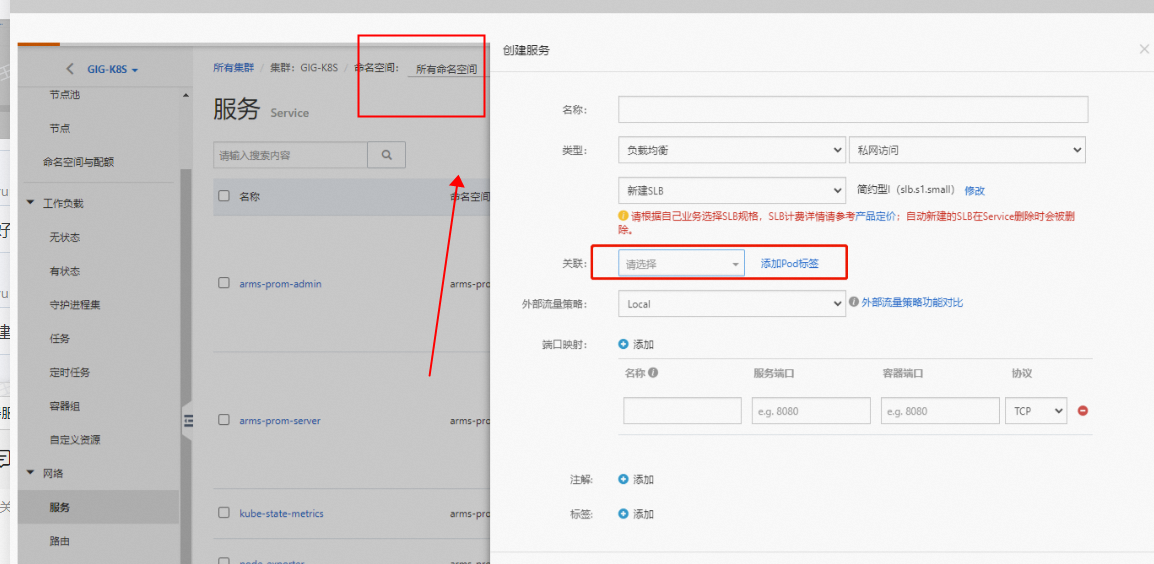The width and height of the screenshot is (1154, 564).
Task: Click the external traffic policy help icon
Action: tap(854, 302)
